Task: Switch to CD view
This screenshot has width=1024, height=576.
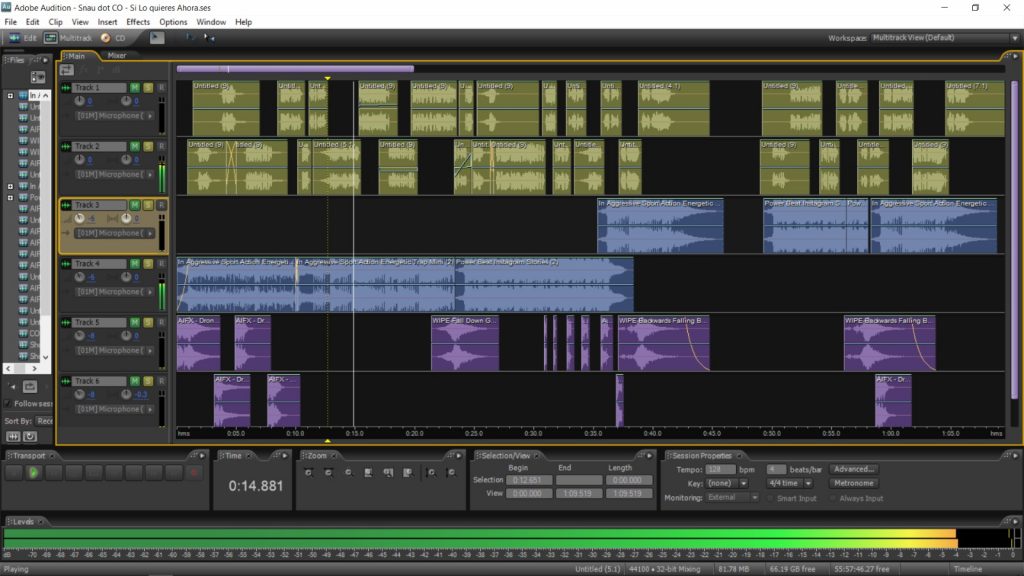Action: [112, 38]
